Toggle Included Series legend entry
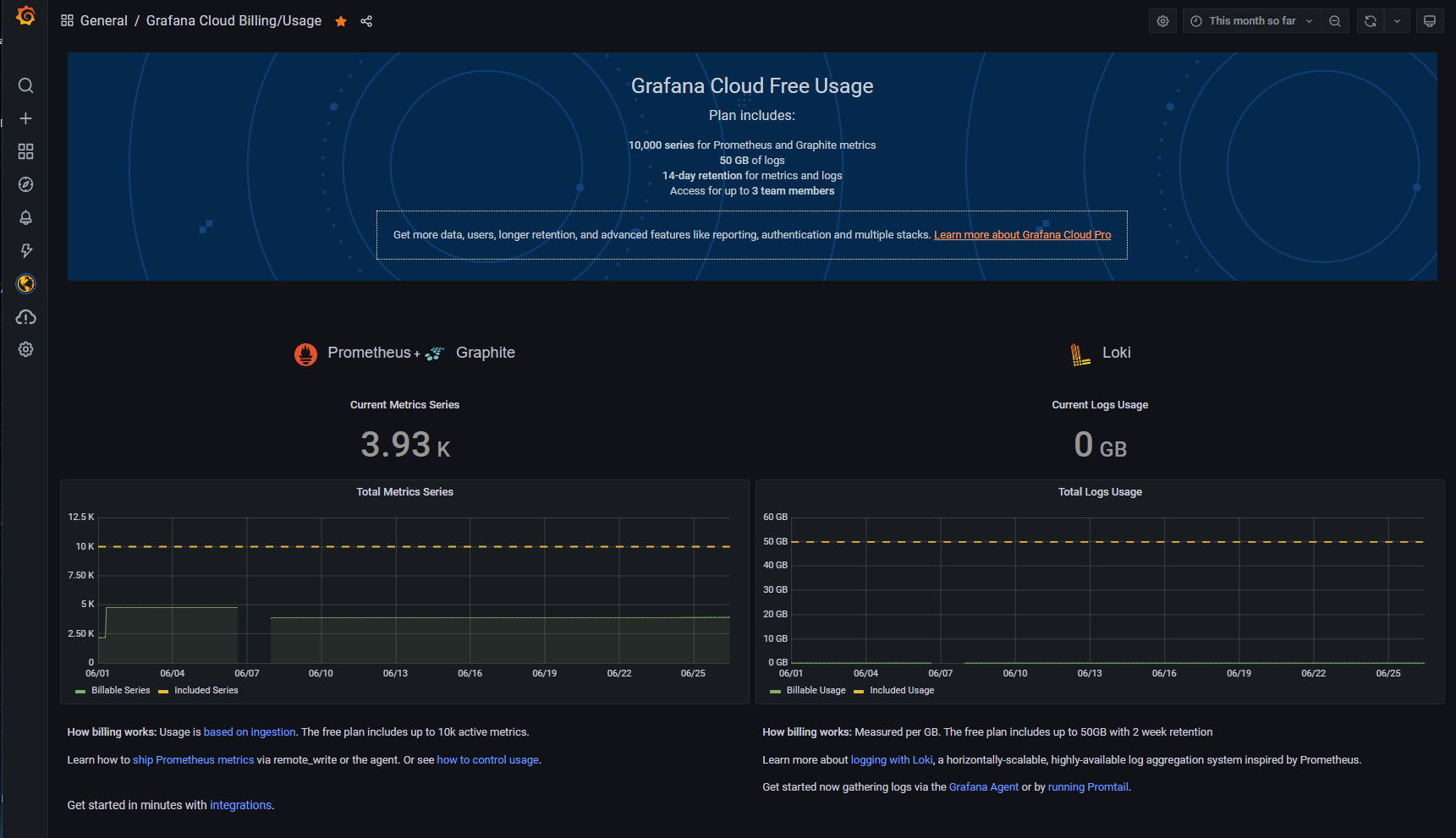This screenshot has height=838, width=1456. 206,691
